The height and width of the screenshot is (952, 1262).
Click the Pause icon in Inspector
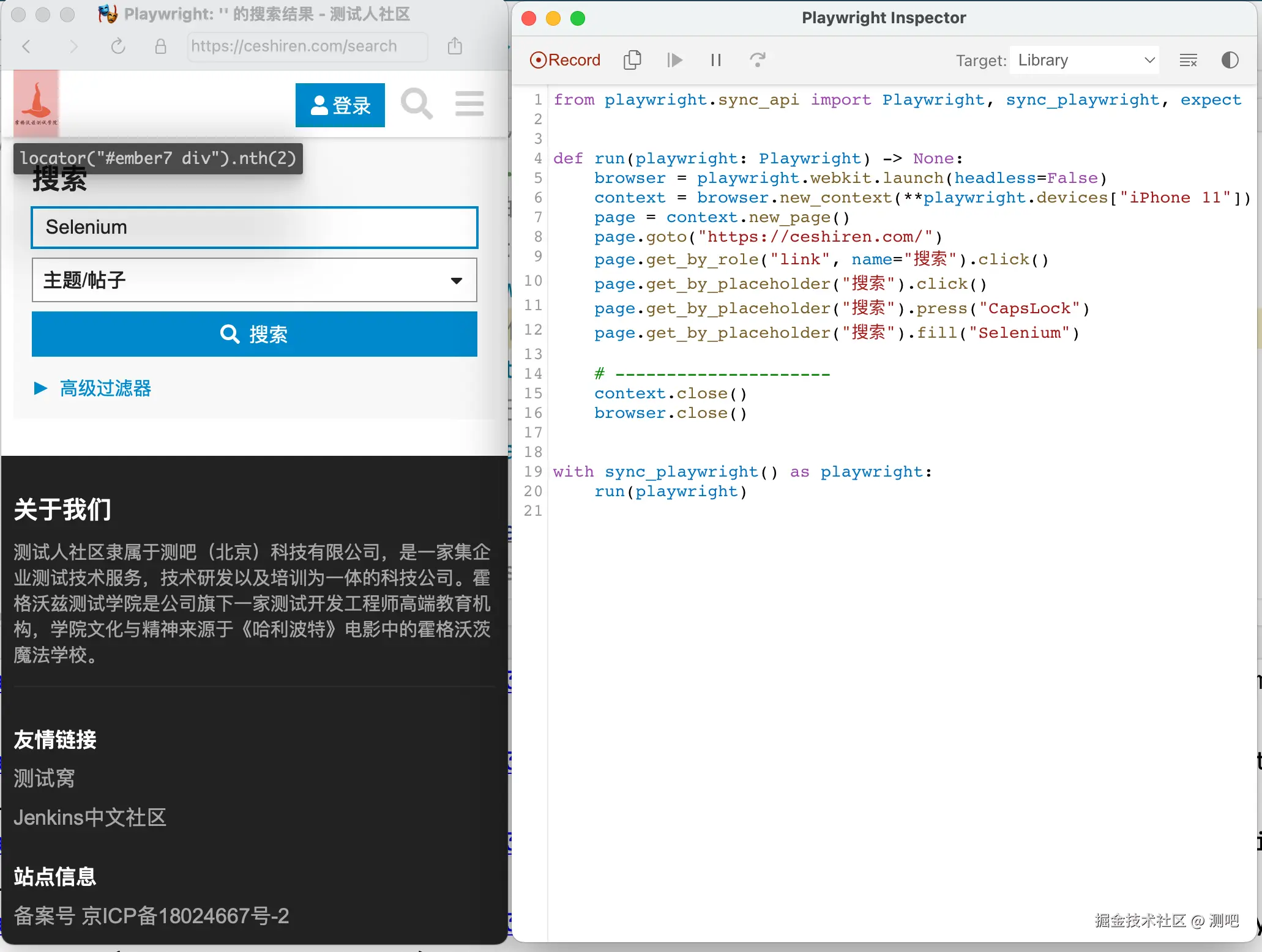[x=715, y=60]
